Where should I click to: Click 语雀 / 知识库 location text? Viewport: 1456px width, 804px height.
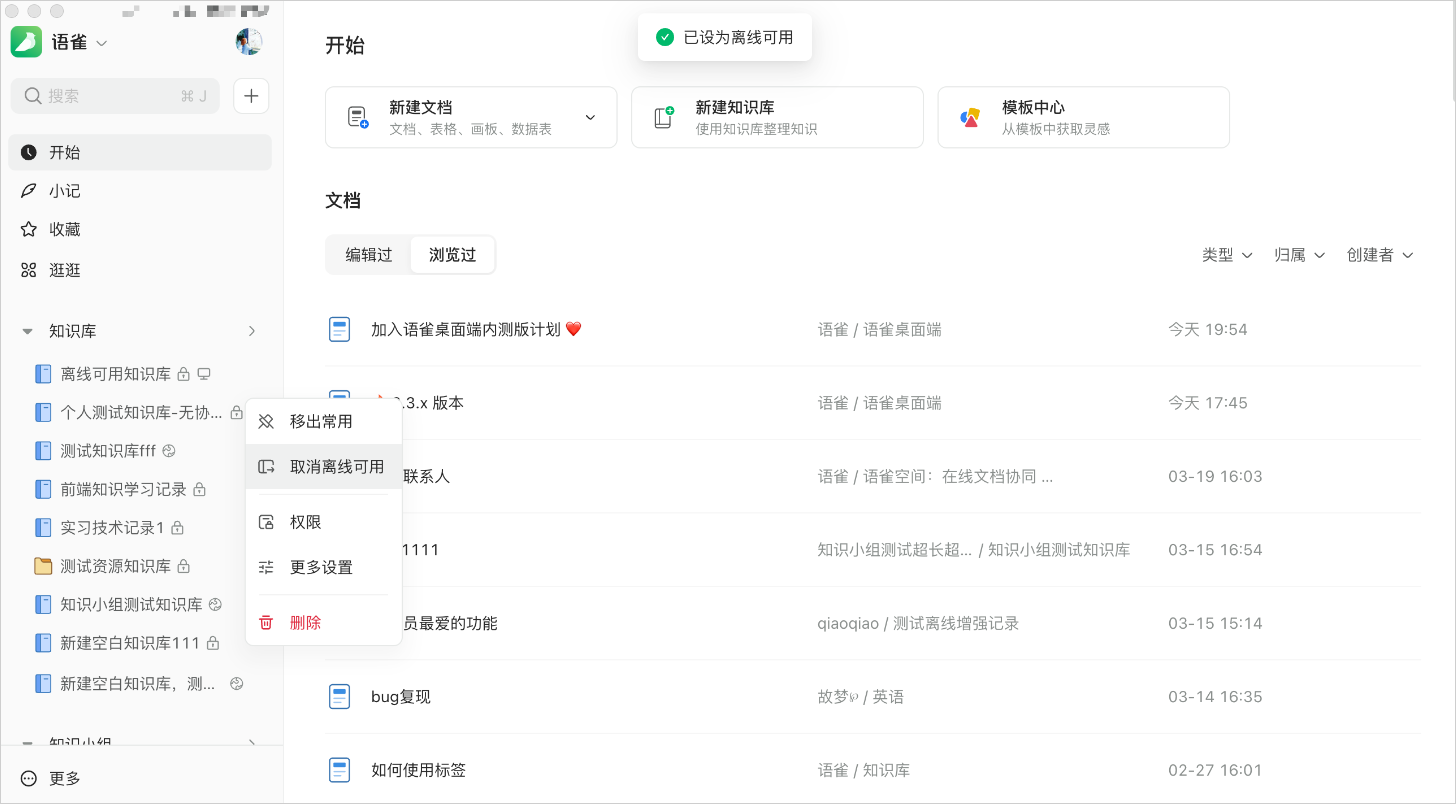point(863,770)
